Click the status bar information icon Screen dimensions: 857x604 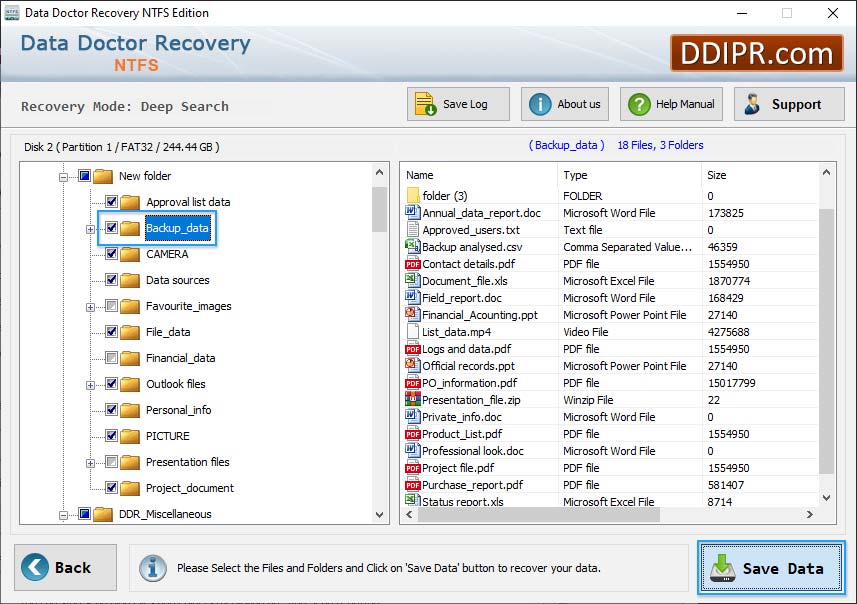pyautogui.click(x=152, y=567)
